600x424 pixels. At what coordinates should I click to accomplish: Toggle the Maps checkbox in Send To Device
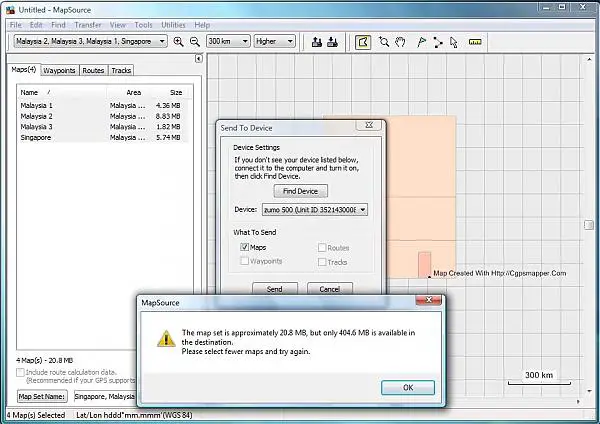[x=245, y=247]
